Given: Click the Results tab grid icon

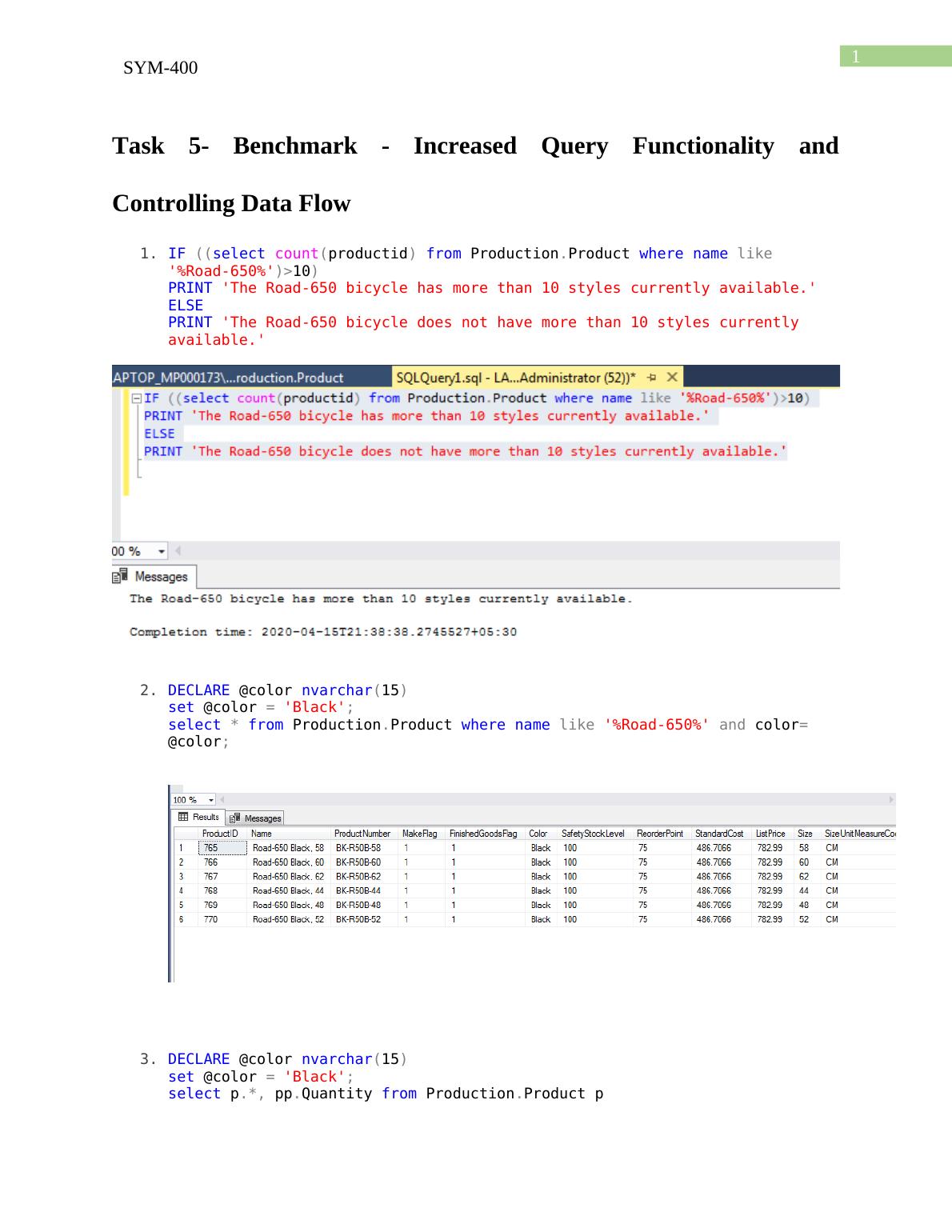Looking at the screenshot, I should tap(183, 817).
